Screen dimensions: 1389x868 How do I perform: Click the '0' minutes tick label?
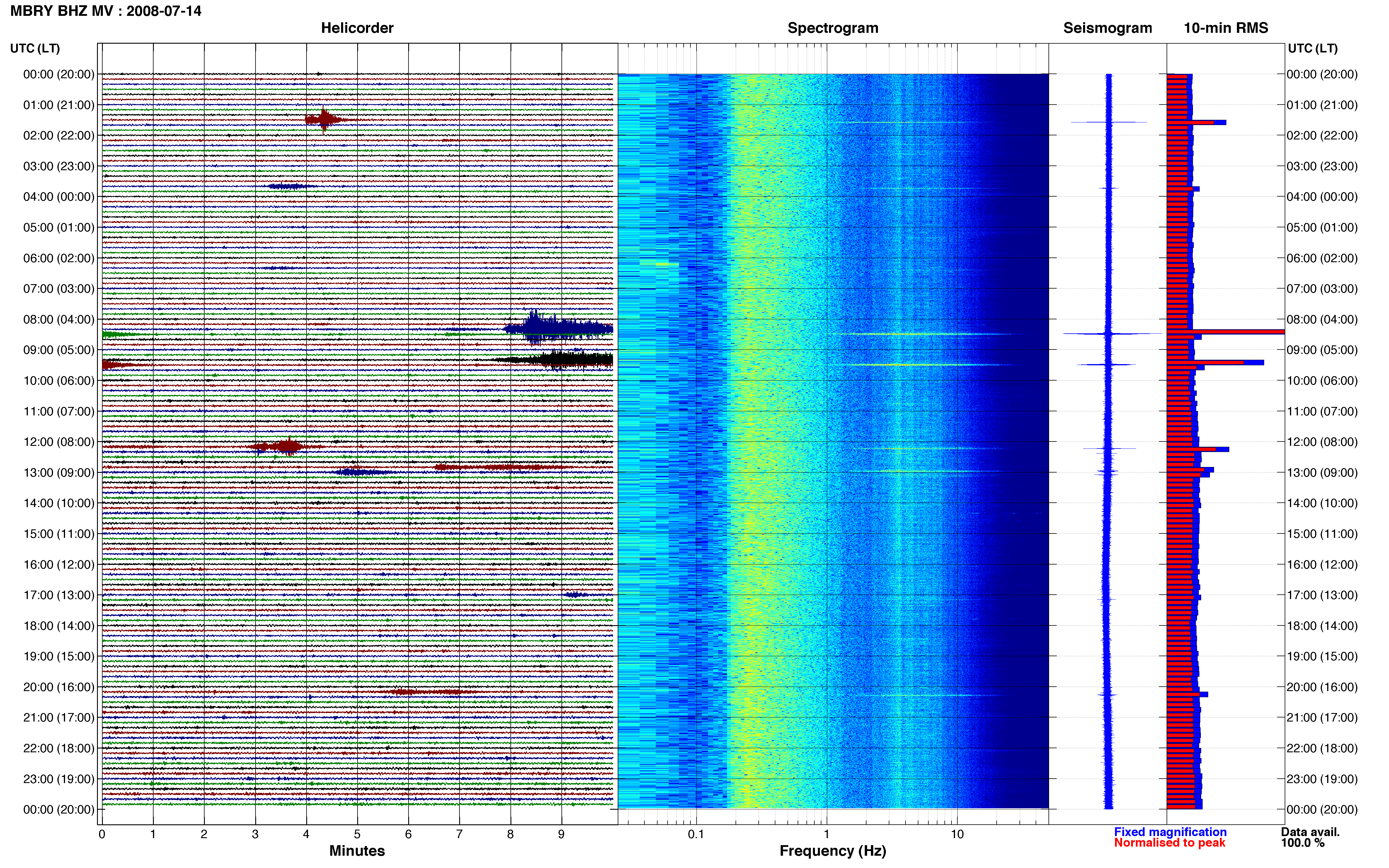click(x=102, y=834)
